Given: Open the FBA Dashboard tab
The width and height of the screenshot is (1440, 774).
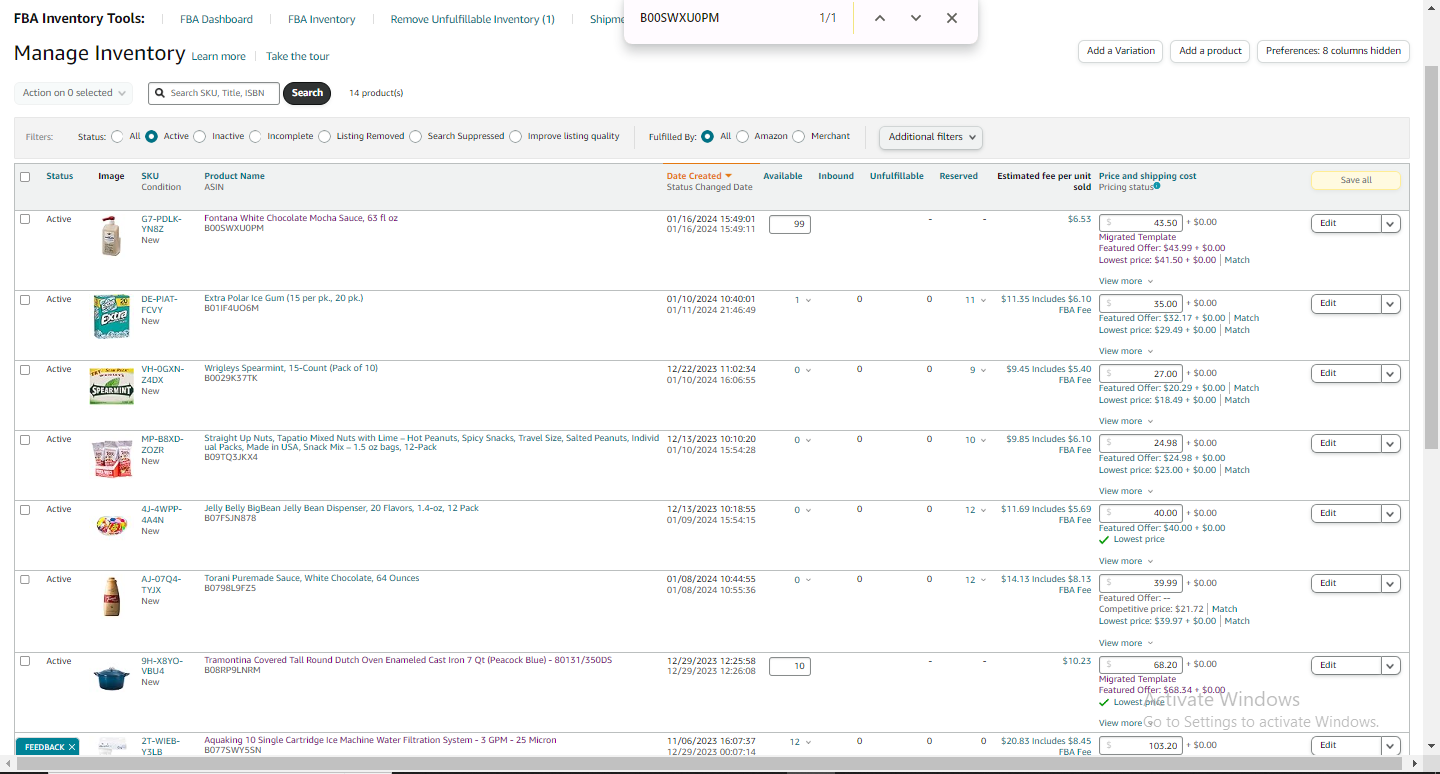Looking at the screenshot, I should click(x=216, y=19).
